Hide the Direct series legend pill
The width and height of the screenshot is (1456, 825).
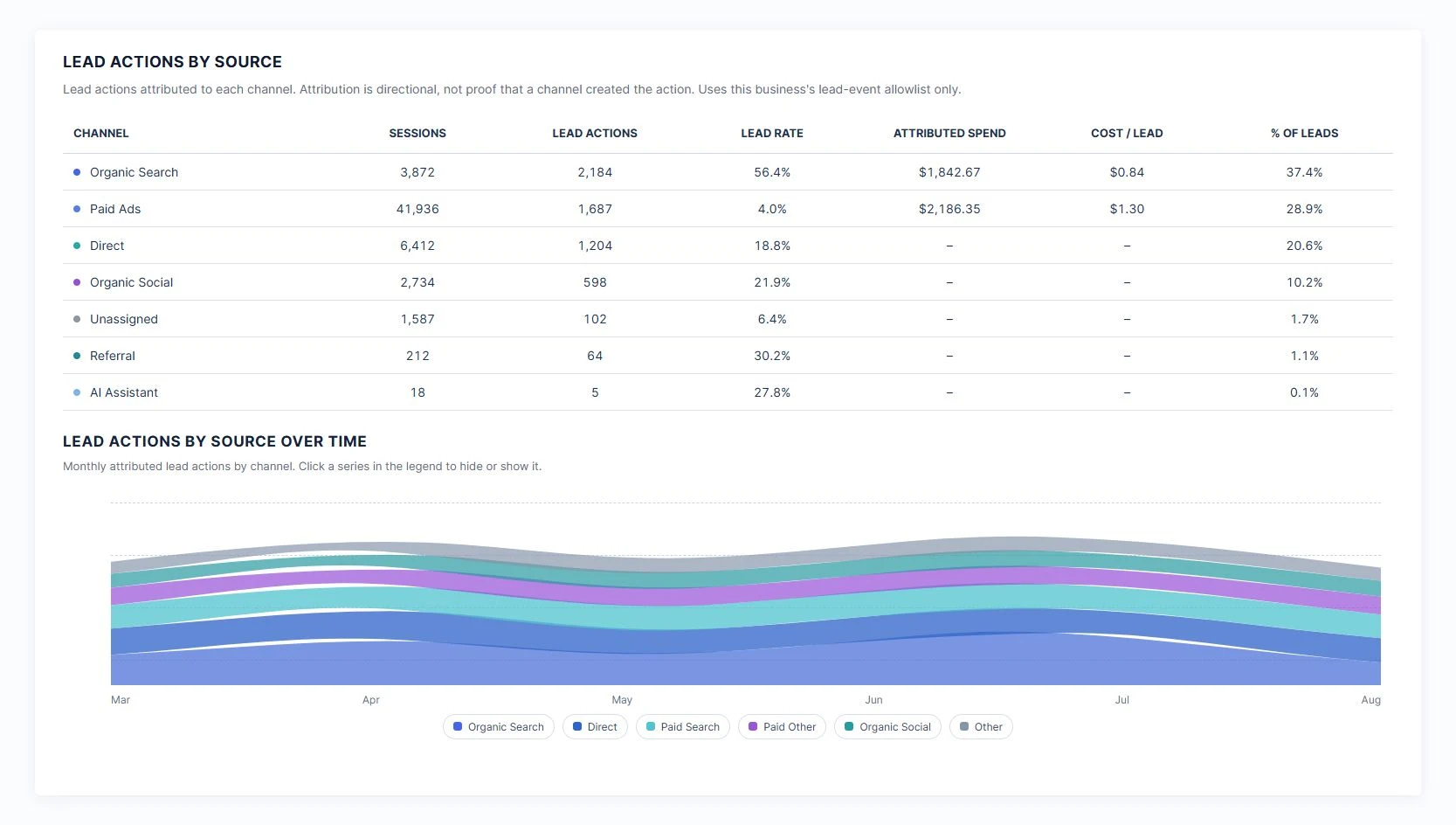[x=595, y=727]
